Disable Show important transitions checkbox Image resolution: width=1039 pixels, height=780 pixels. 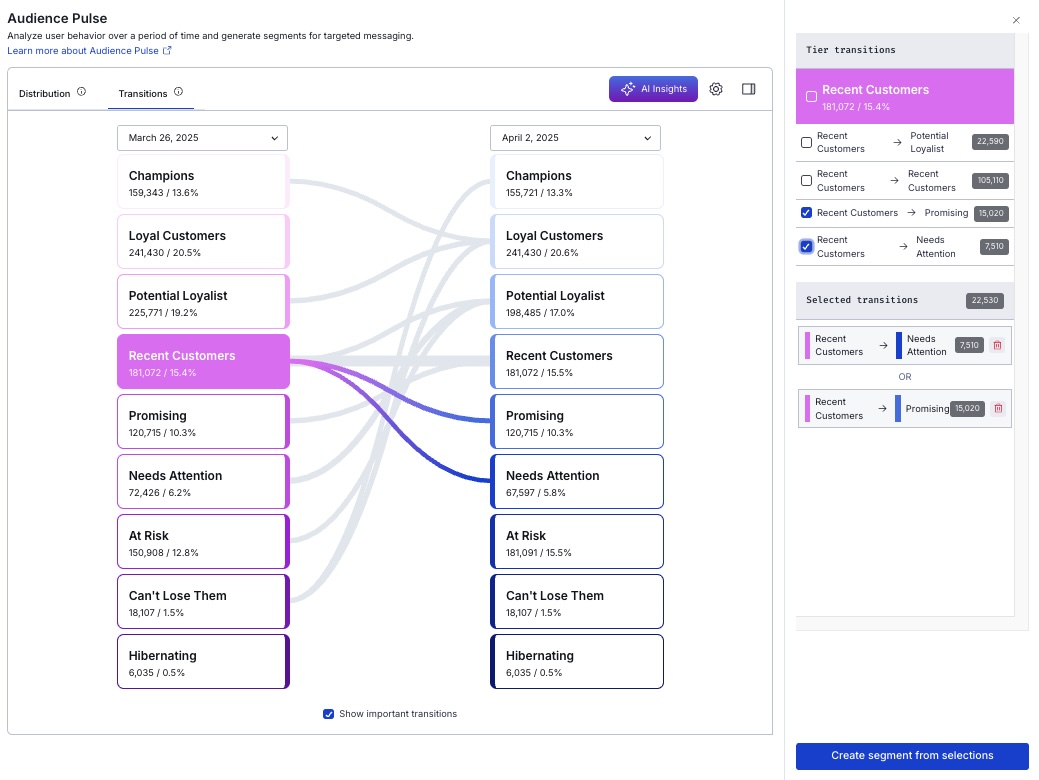click(329, 714)
